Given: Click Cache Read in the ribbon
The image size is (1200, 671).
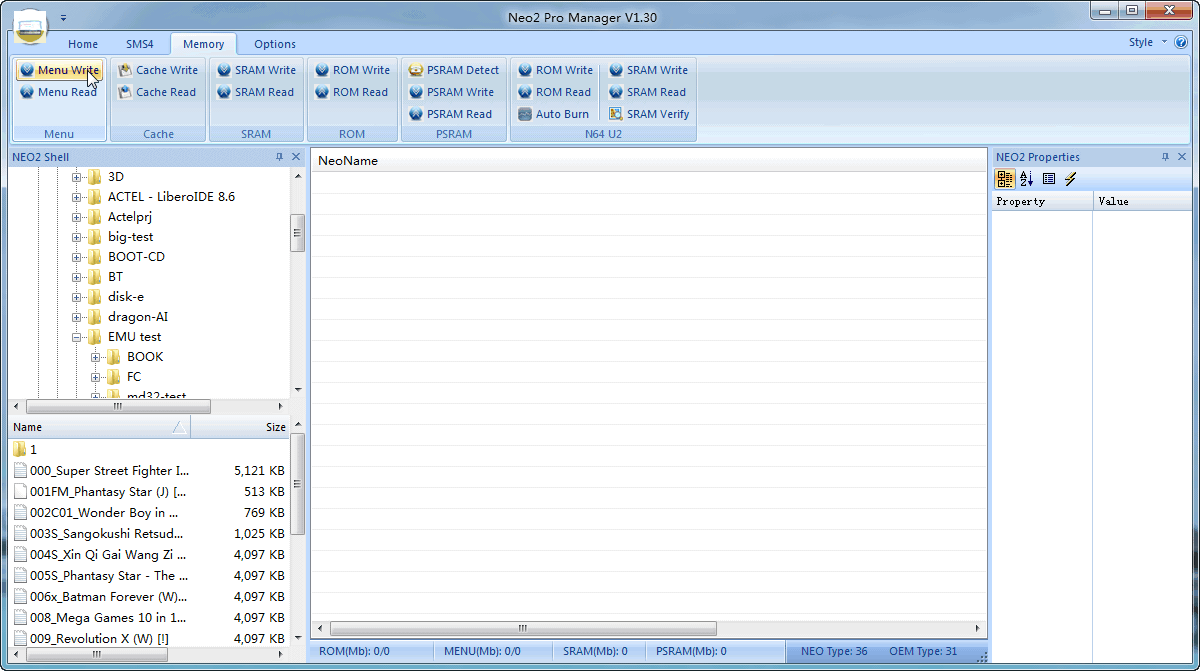Looking at the screenshot, I should click(156, 92).
